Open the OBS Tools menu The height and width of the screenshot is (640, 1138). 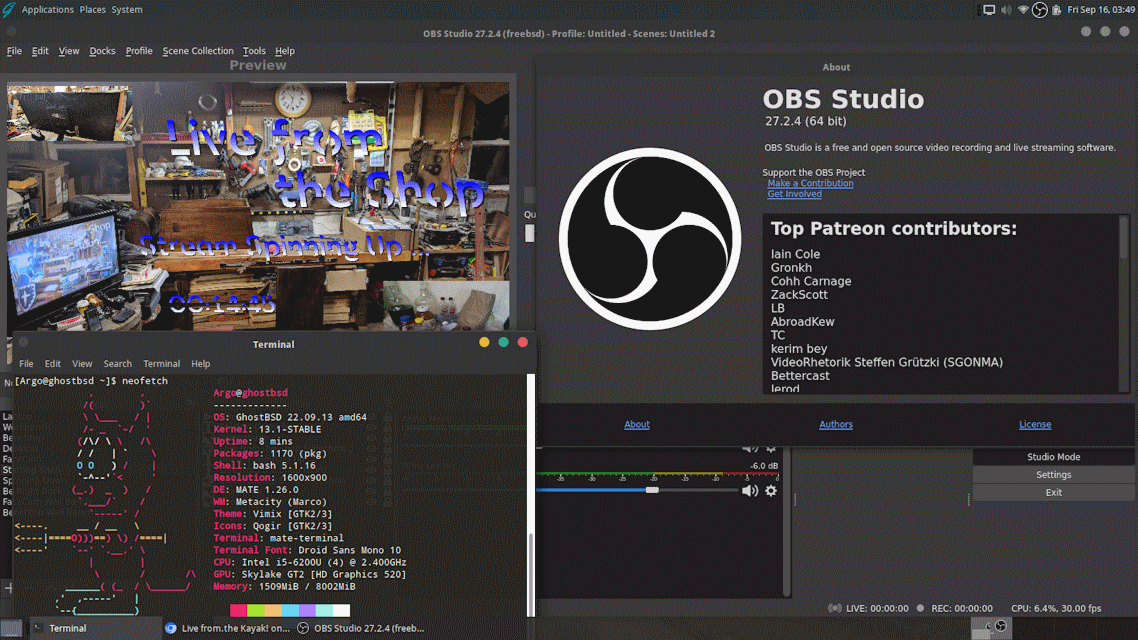coord(254,51)
